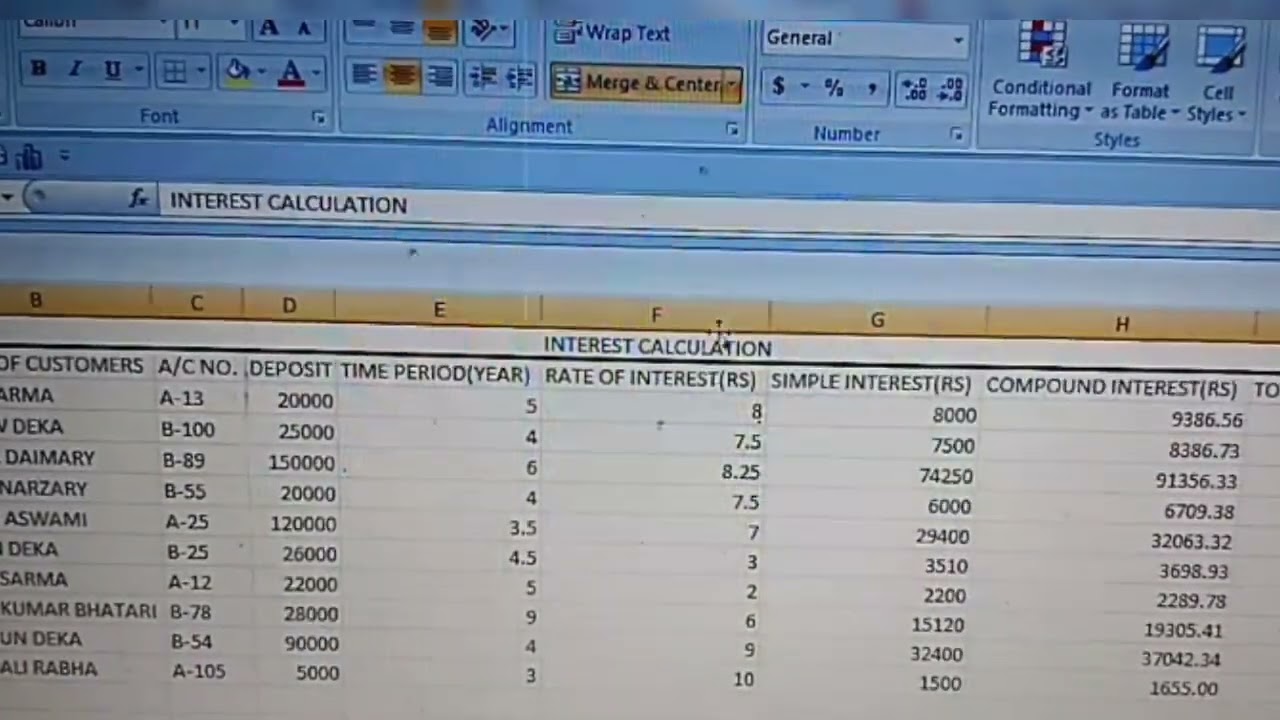Align text right
The height and width of the screenshot is (720, 1280).
click(439, 77)
